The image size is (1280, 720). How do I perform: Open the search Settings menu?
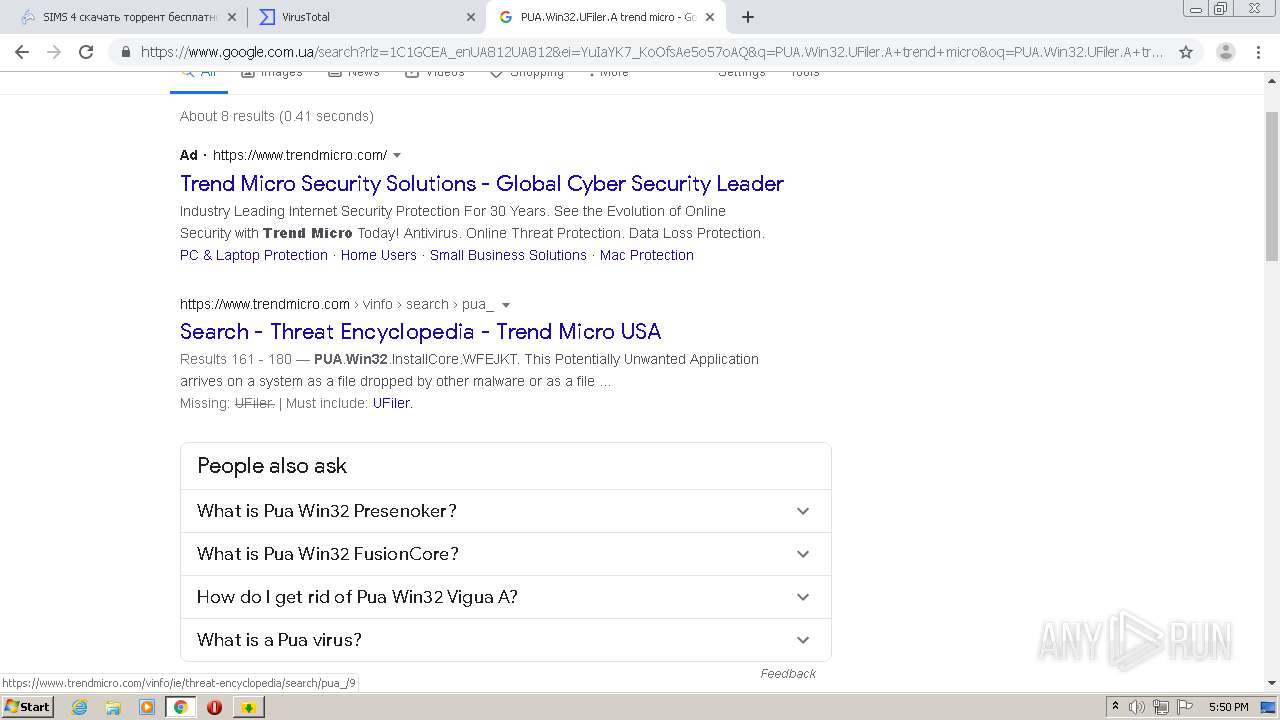point(741,73)
